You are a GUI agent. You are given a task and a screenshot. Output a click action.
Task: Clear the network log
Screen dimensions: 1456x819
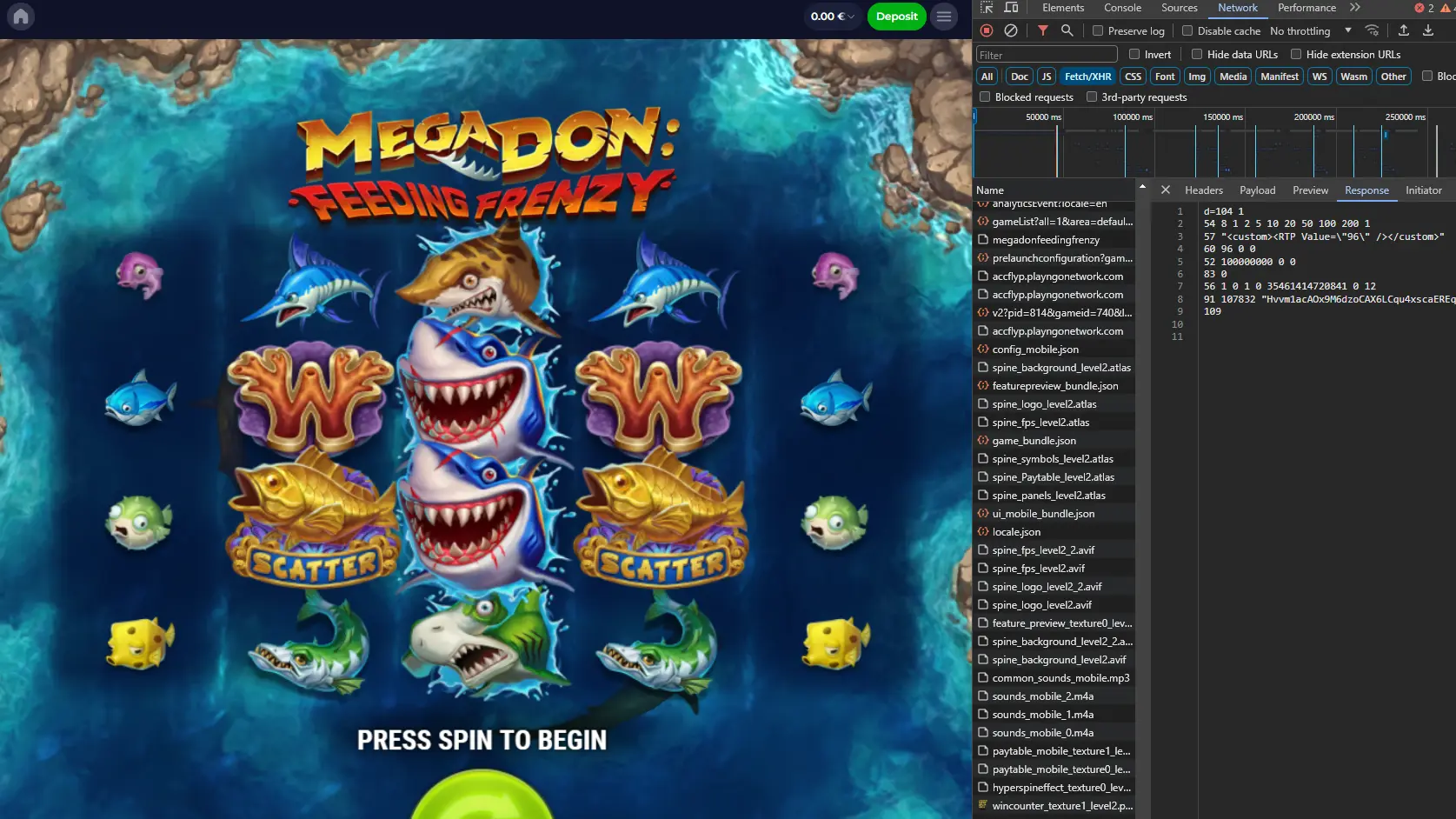1011,30
